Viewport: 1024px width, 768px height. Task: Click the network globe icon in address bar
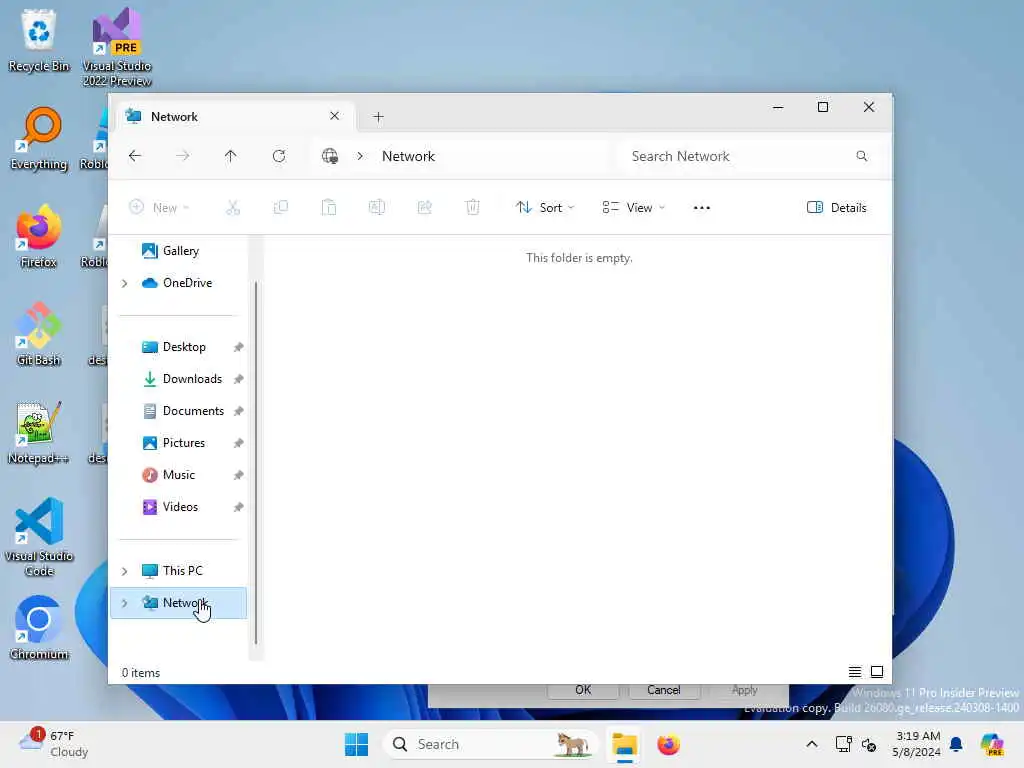click(x=330, y=156)
